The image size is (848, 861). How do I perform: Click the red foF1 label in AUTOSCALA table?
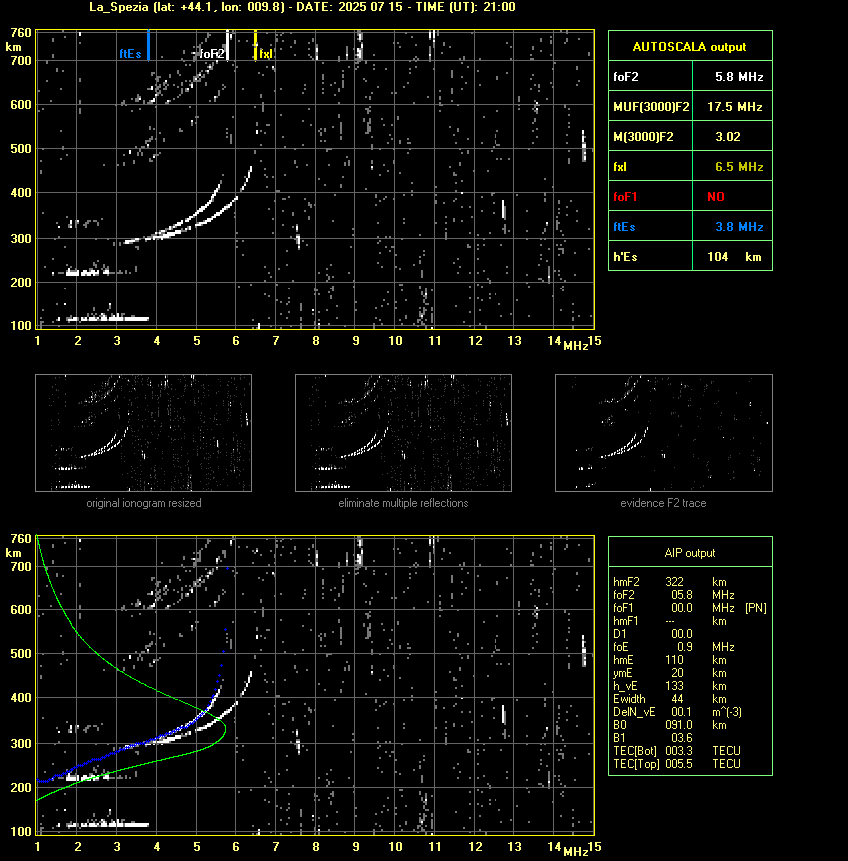[x=625, y=197]
